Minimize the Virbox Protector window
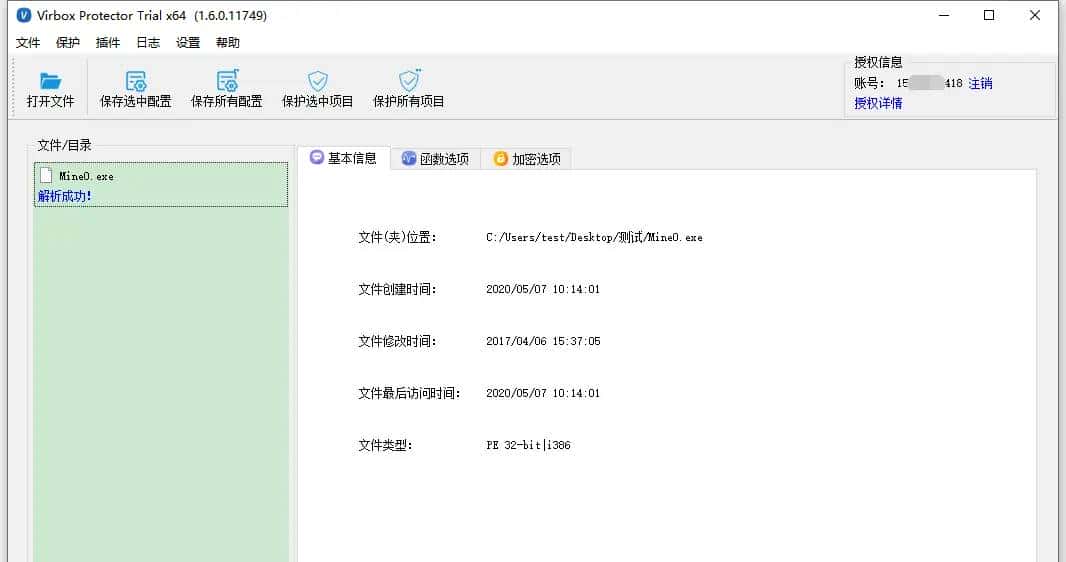Image resolution: width=1066 pixels, height=562 pixels. point(944,15)
